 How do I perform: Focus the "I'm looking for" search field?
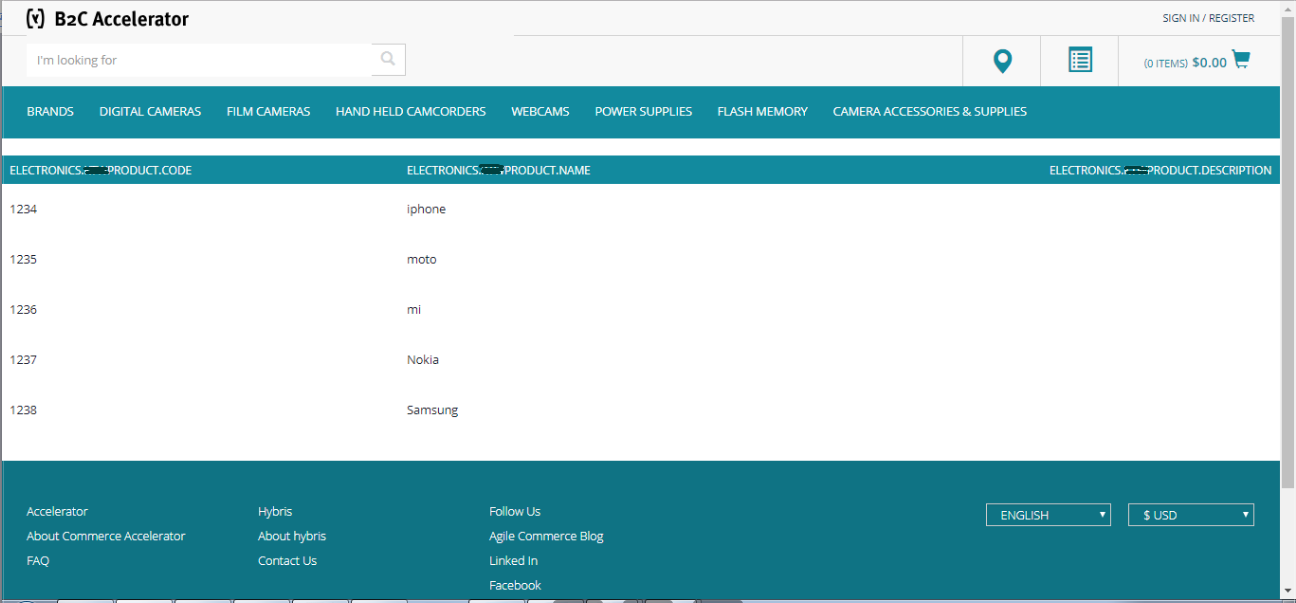[199, 60]
